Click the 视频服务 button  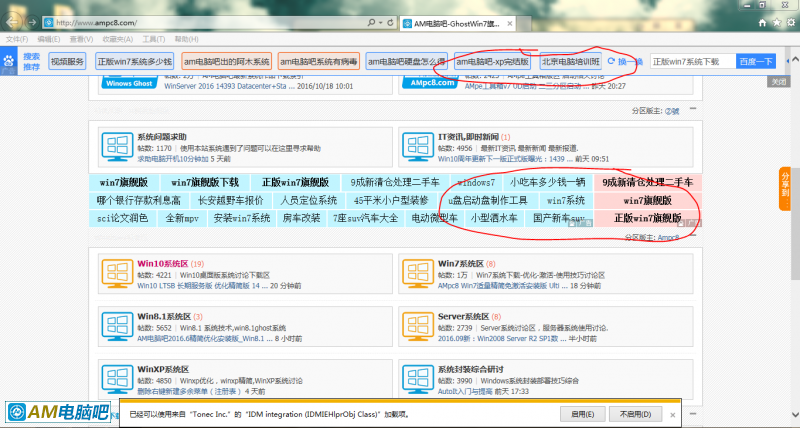[x=67, y=62]
